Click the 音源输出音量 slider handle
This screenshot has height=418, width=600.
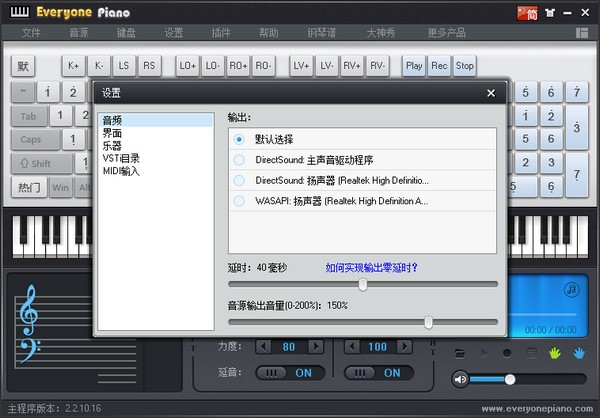(x=428, y=322)
